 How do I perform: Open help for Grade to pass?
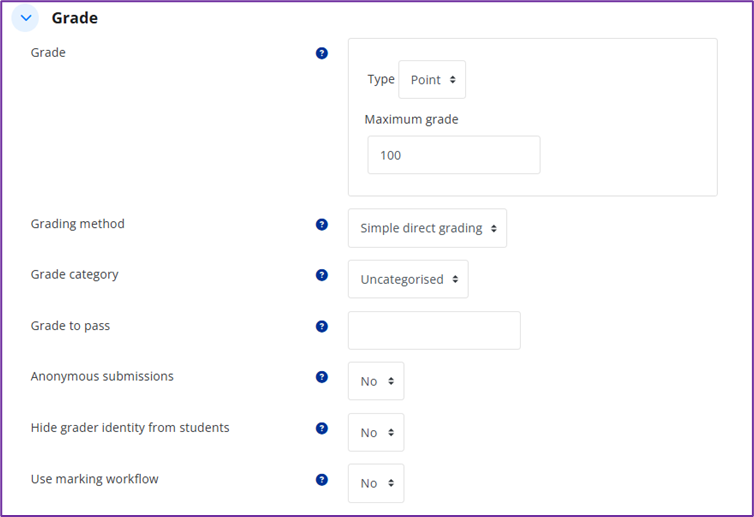point(322,326)
